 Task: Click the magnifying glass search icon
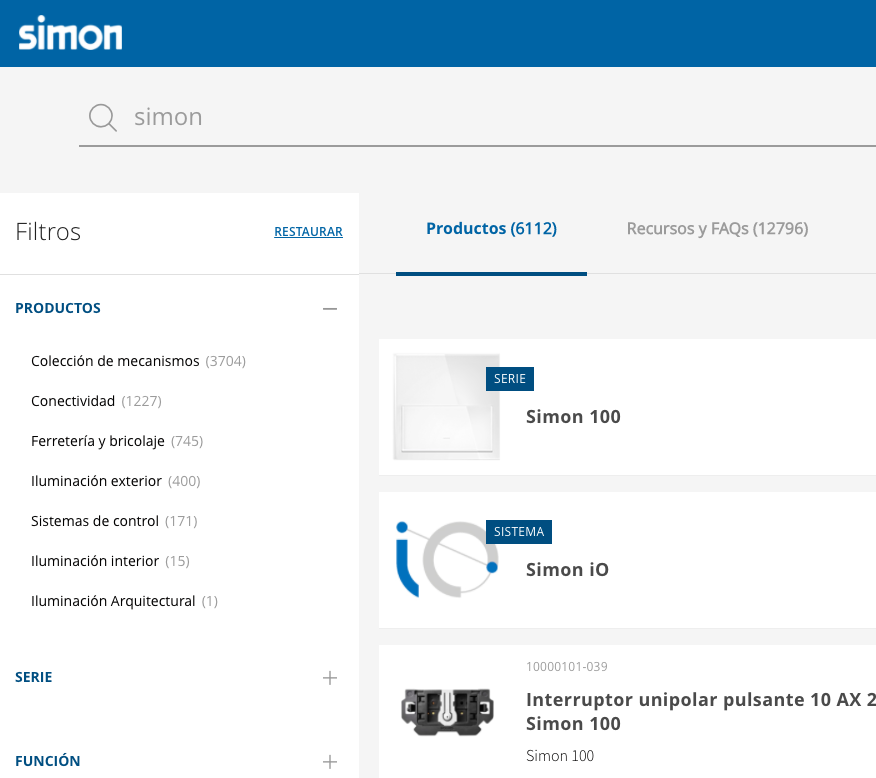click(103, 117)
